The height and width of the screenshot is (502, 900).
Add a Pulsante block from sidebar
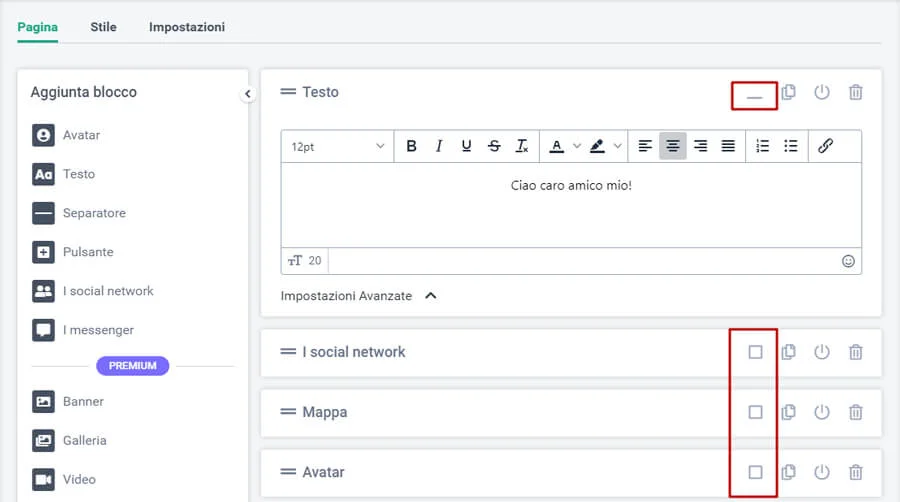point(88,252)
